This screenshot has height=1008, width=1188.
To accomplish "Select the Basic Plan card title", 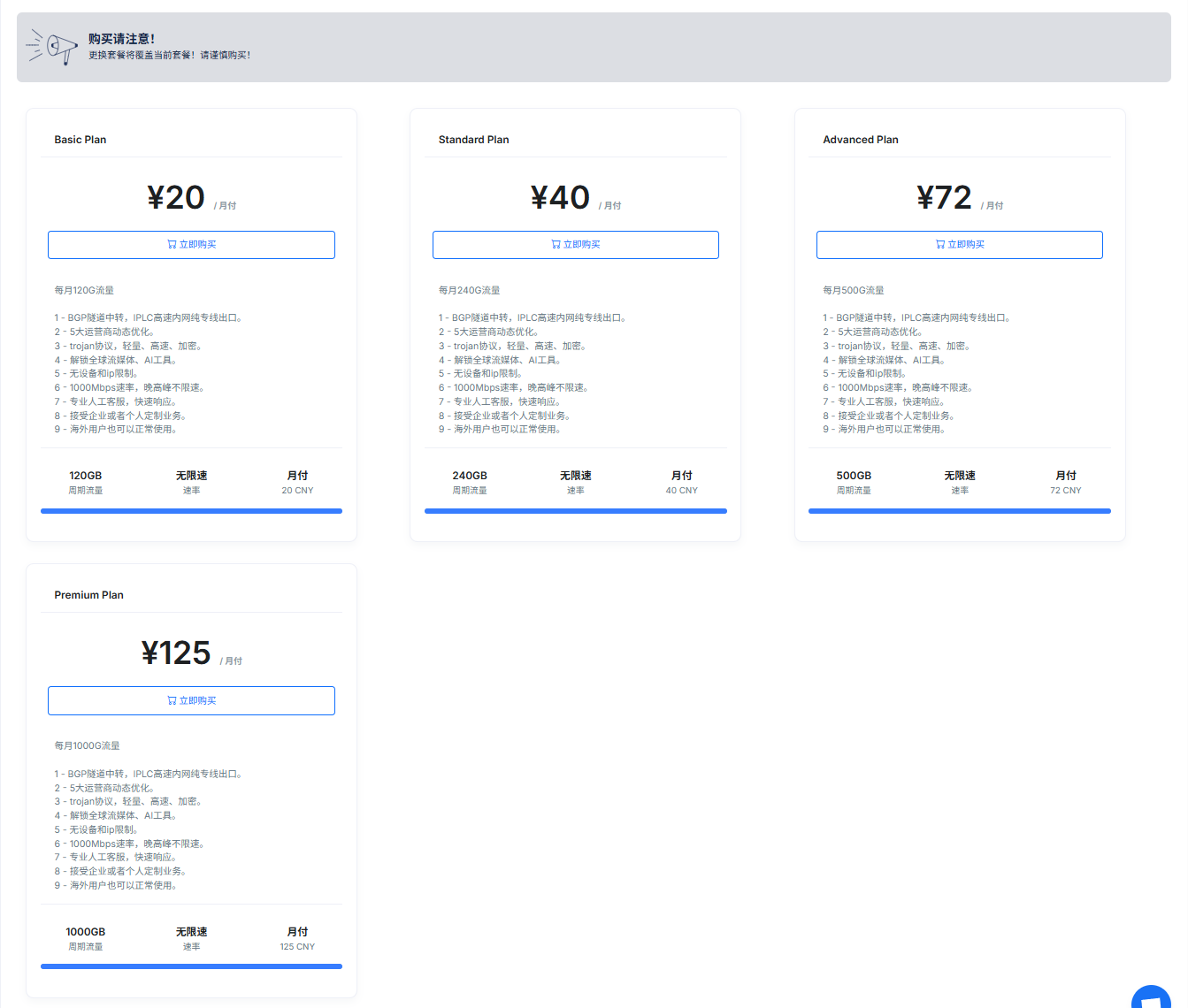I will click(x=80, y=140).
